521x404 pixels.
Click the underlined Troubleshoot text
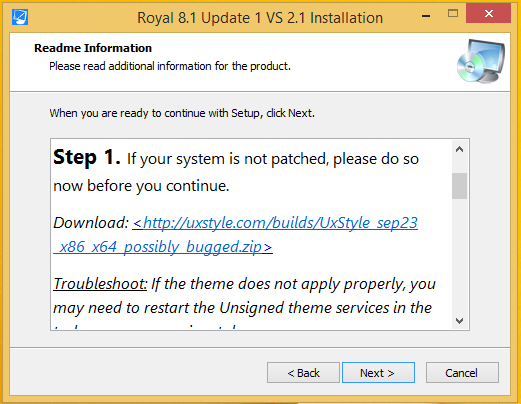[x=100, y=284]
